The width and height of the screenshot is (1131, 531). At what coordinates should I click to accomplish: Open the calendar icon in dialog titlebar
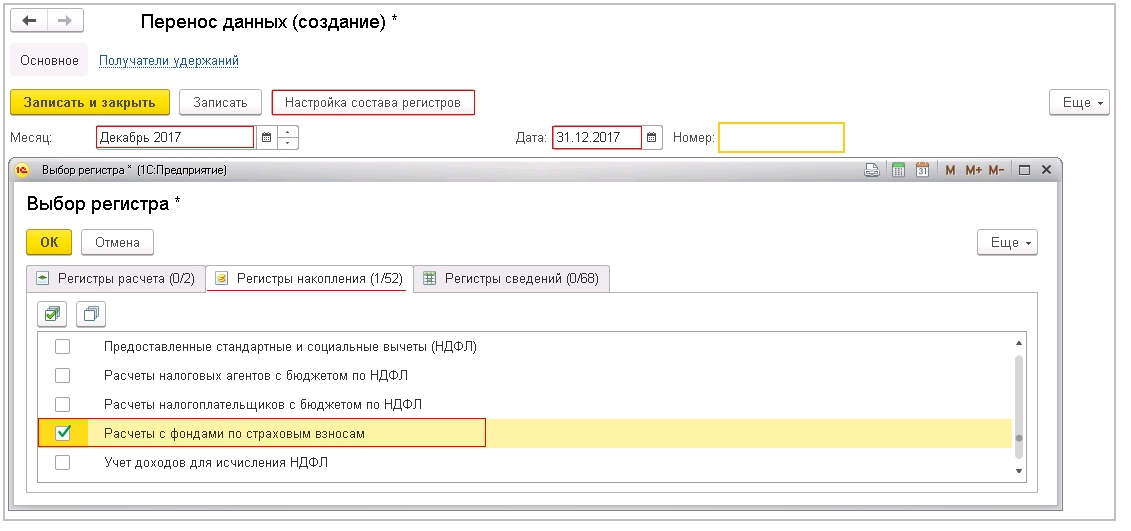922,170
